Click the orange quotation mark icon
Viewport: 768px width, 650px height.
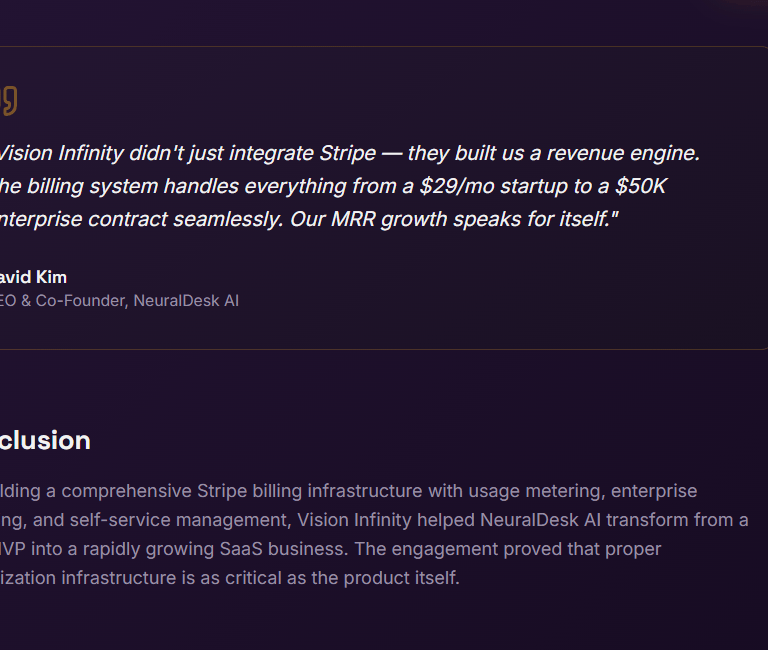8,100
